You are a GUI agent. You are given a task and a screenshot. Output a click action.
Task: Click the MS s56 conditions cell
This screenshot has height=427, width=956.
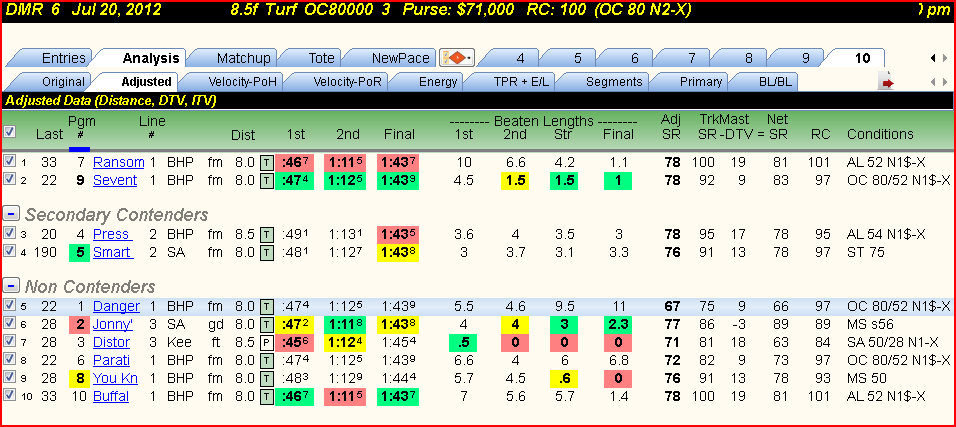(871, 324)
